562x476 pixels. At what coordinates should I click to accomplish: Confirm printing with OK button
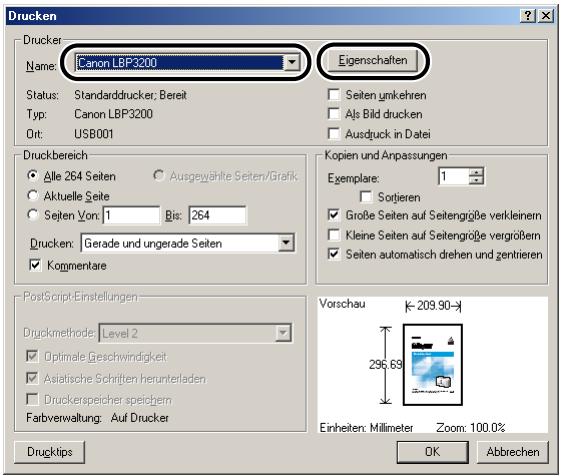click(x=433, y=452)
